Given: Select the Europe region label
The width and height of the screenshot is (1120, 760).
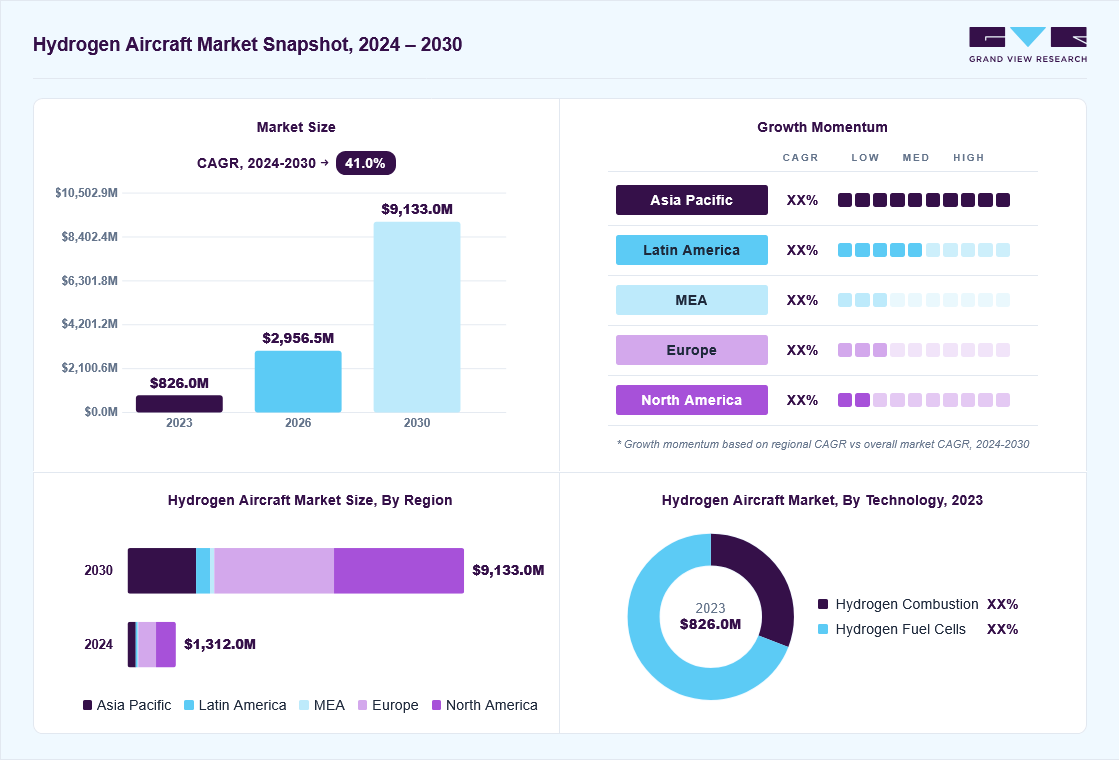Looking at the screenshot, I should (x=691, y=350).
